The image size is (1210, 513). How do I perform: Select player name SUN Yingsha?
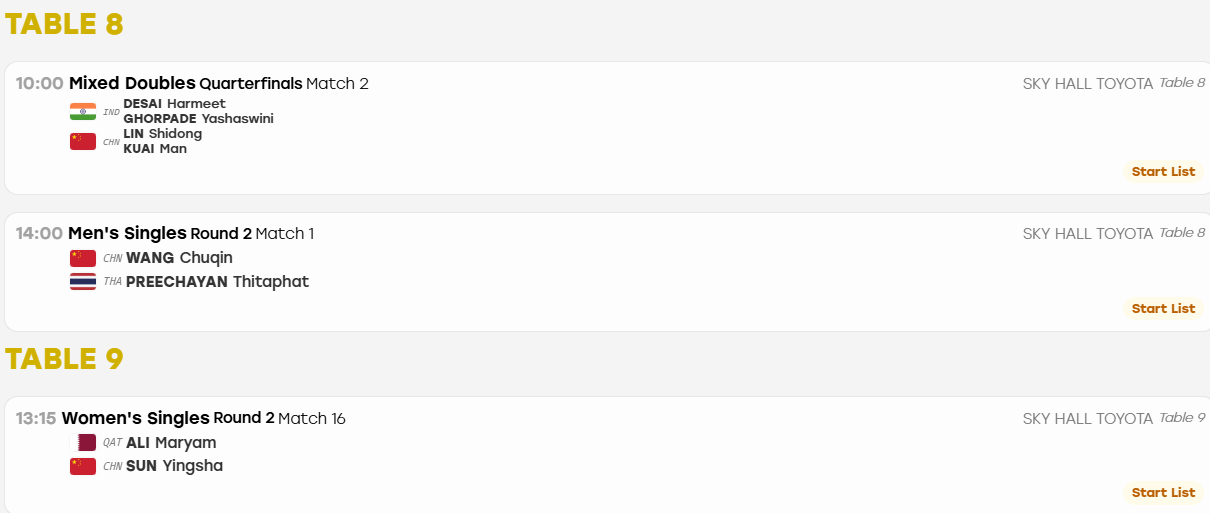click(x=174, y=466)
